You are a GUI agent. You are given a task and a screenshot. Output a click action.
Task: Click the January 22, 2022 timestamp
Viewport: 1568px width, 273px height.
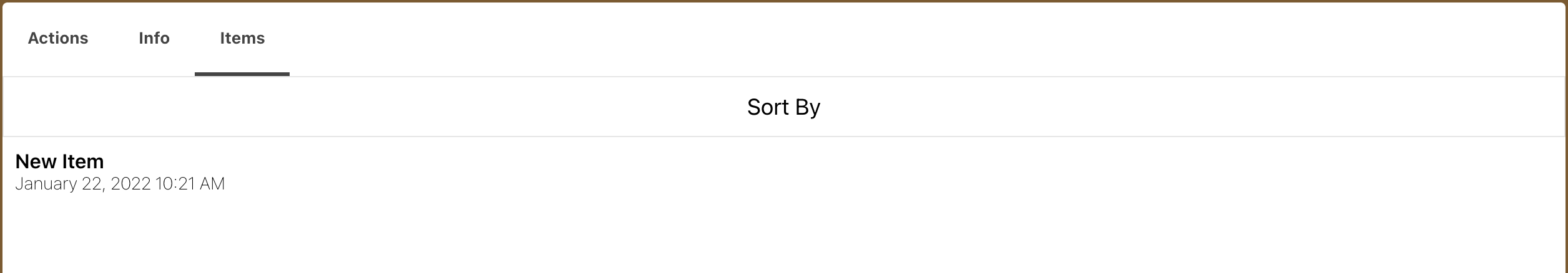click(120, 184)
